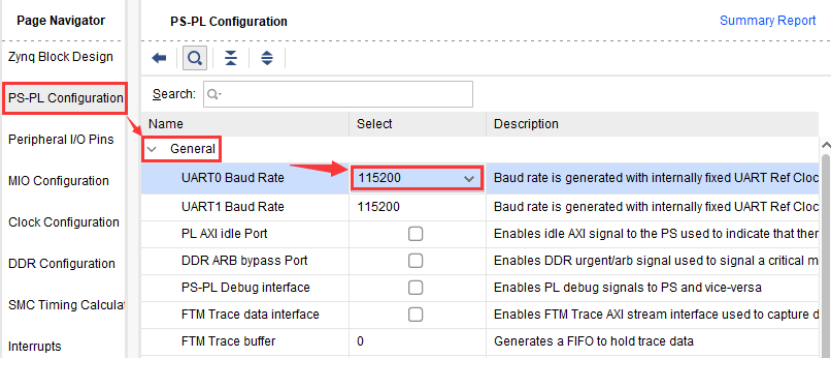Check FTM Trace data interface checkbox
Viewport: 839px width, 367px height.
click(415, 315)
